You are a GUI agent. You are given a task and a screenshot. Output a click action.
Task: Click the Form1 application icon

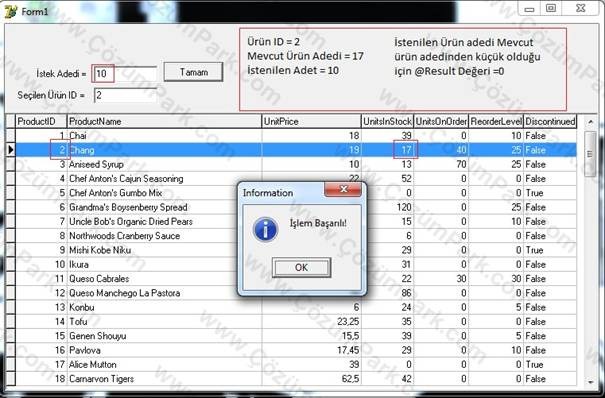point(11,11)
